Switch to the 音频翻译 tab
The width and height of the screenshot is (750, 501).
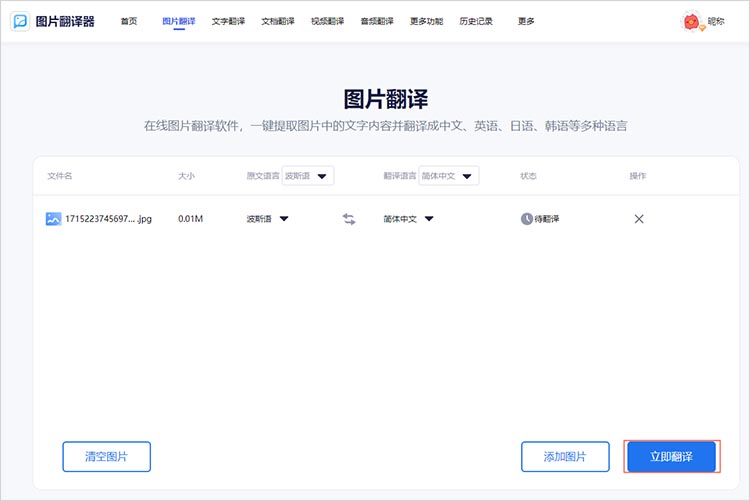[x=377, y=21]
